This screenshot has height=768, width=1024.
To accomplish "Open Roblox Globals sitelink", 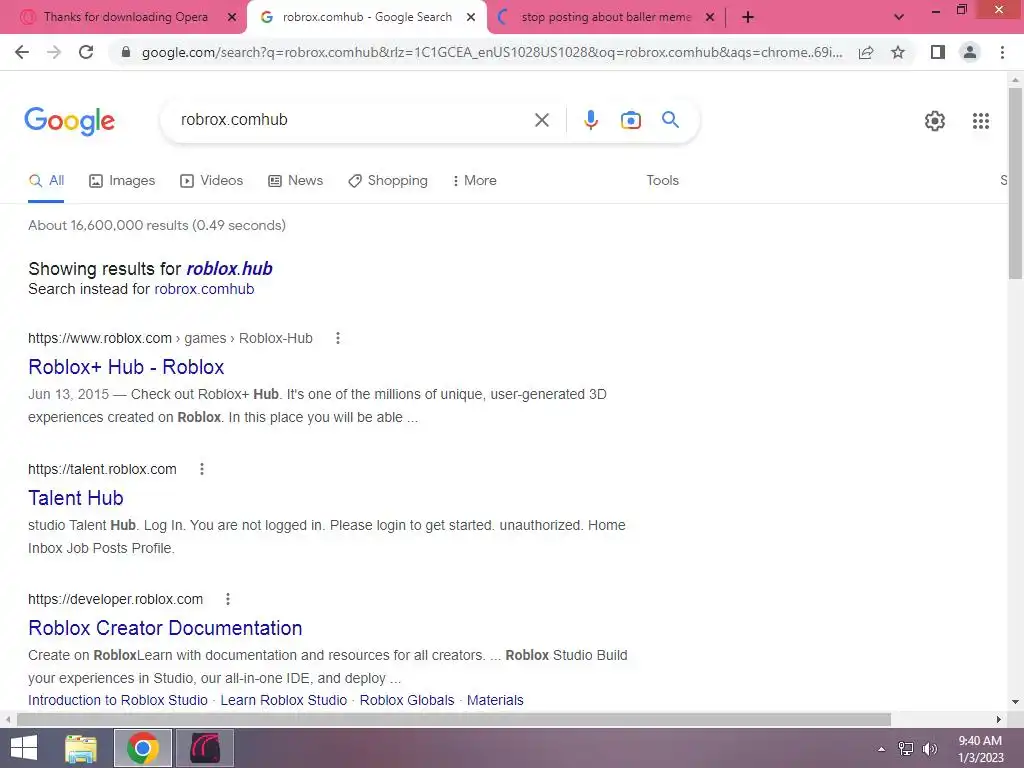I will tap(407, 700).
